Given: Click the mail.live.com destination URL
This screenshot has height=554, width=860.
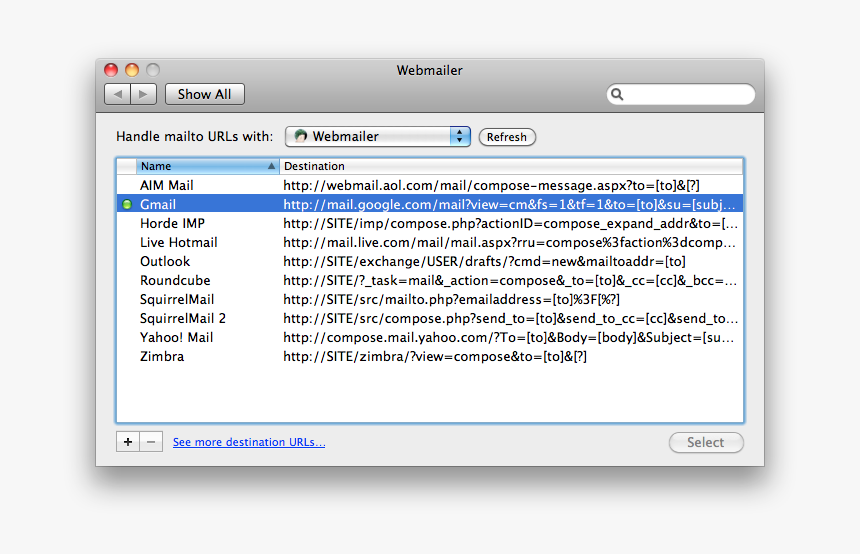Looking at the screenshot, I should click(x=509, y=242).
